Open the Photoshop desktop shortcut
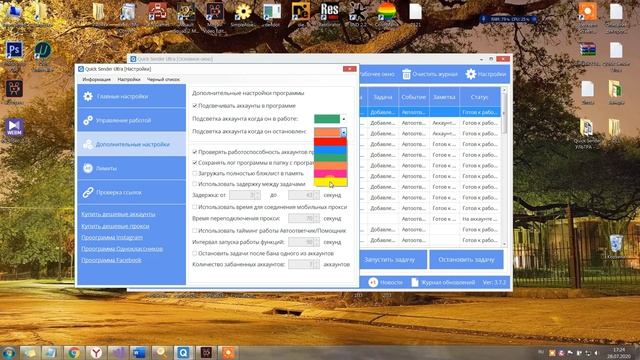 click(x=14, y=51)
